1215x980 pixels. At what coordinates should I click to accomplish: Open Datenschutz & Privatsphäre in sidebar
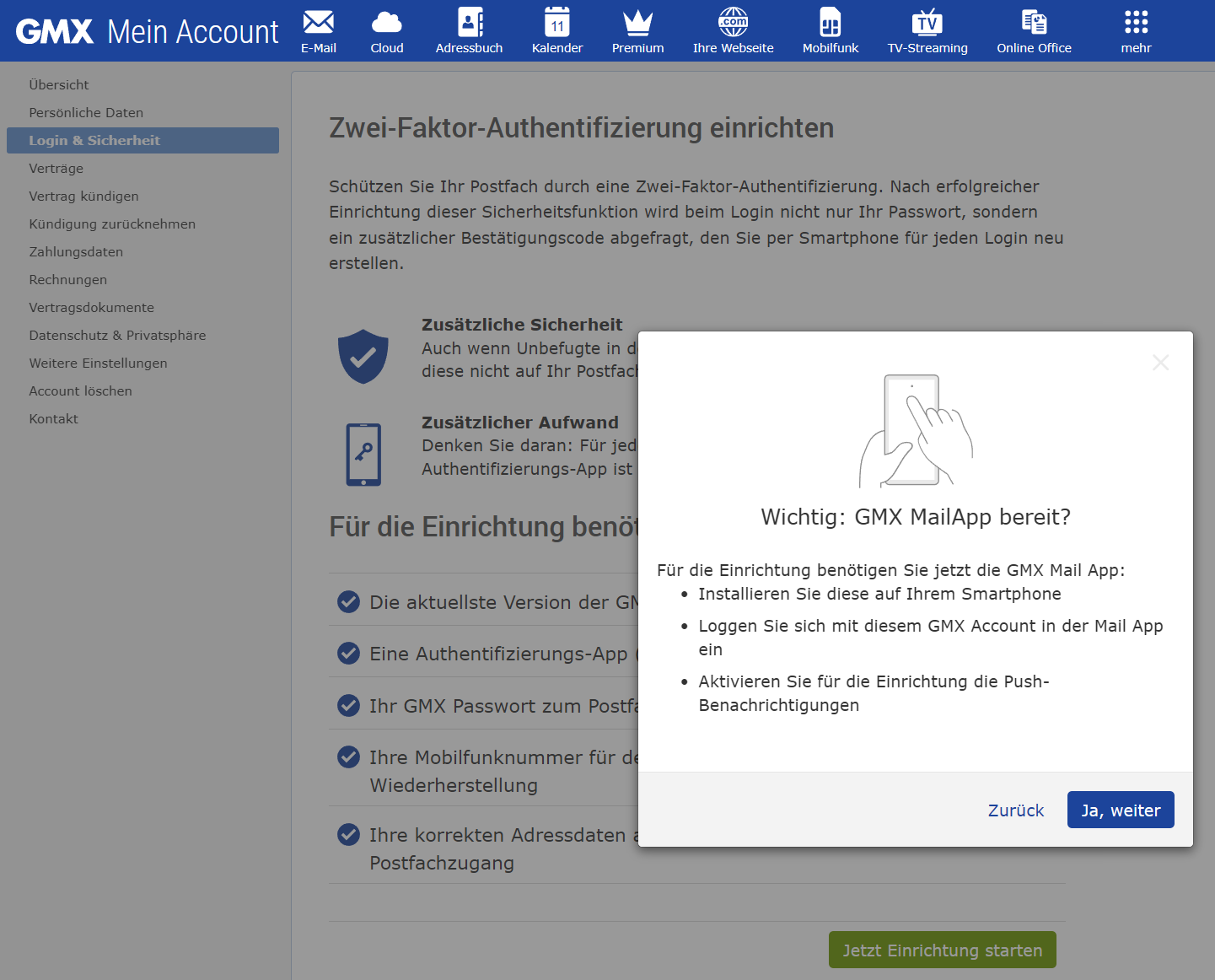tap(117, 335)
